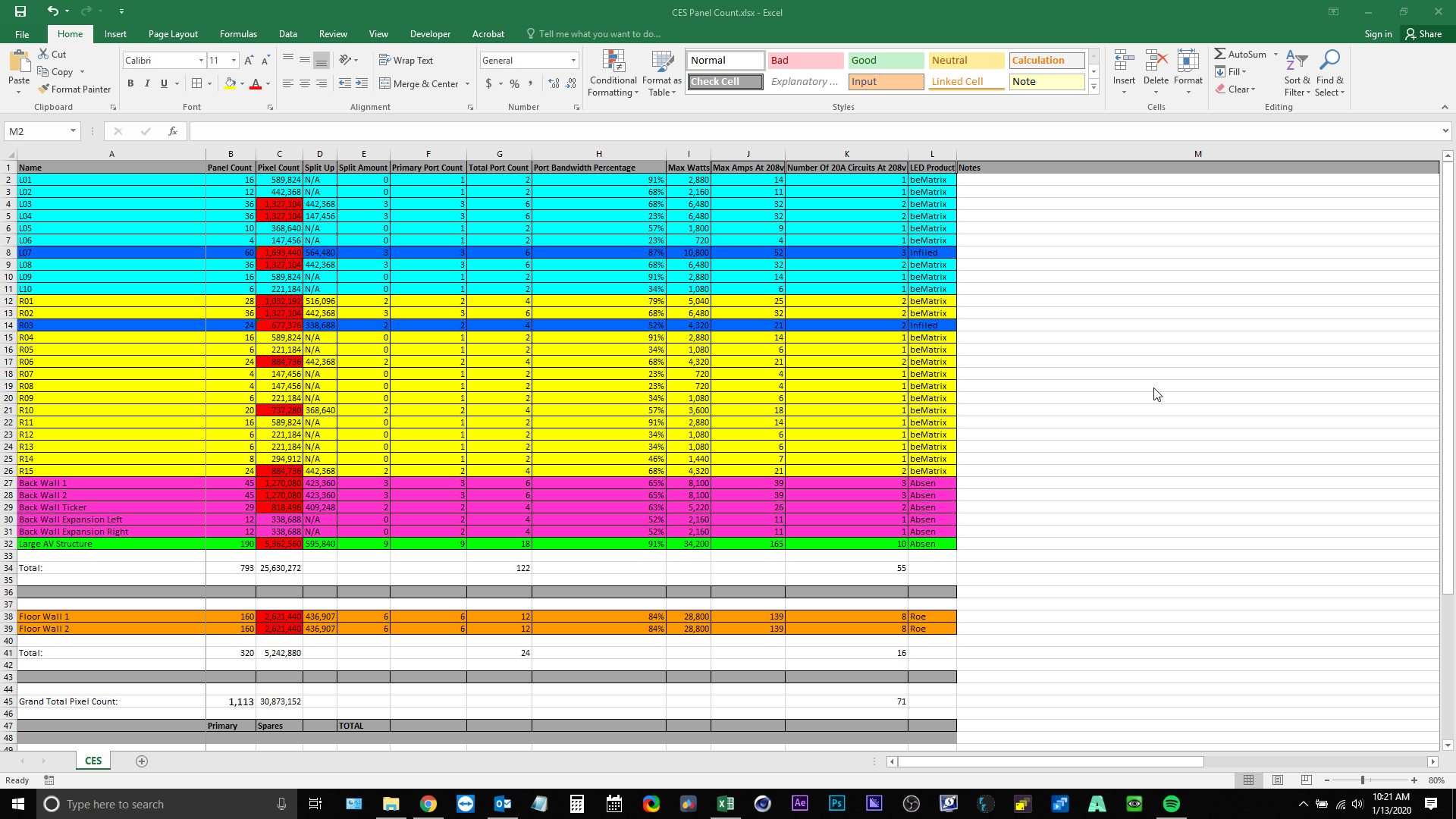The width and height of the screenshot is (1456, 819).
Task: Click Share button
Action: tap(1423, 34)
